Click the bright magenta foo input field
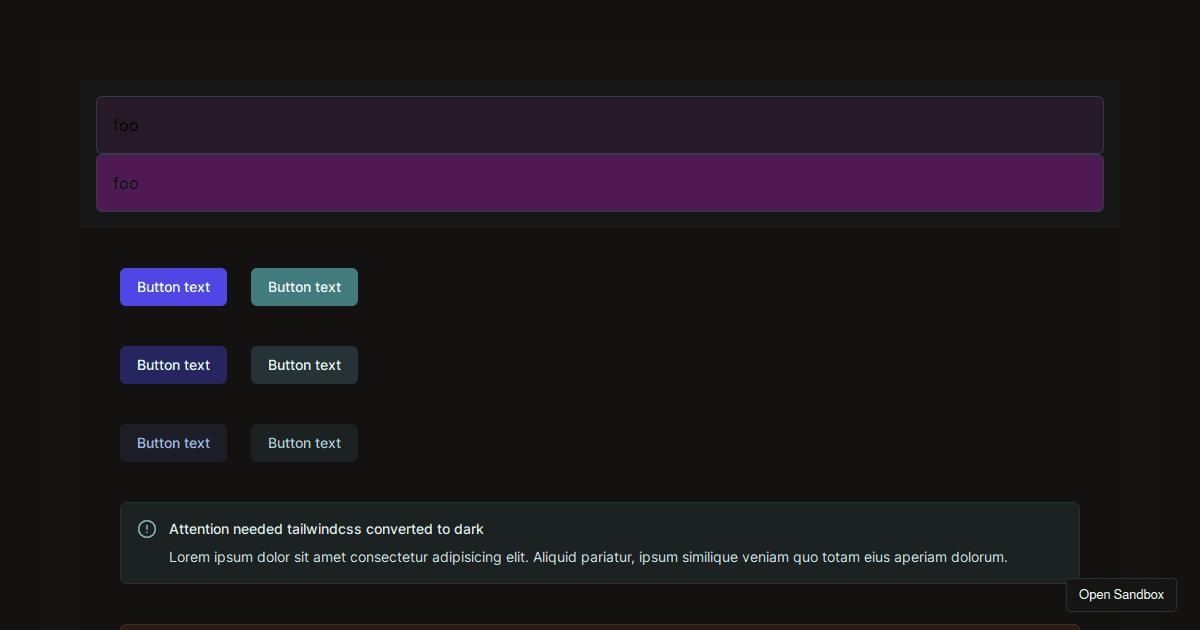Image resolution: width=1200 pixels, height=630 pixels. point(599,183)
